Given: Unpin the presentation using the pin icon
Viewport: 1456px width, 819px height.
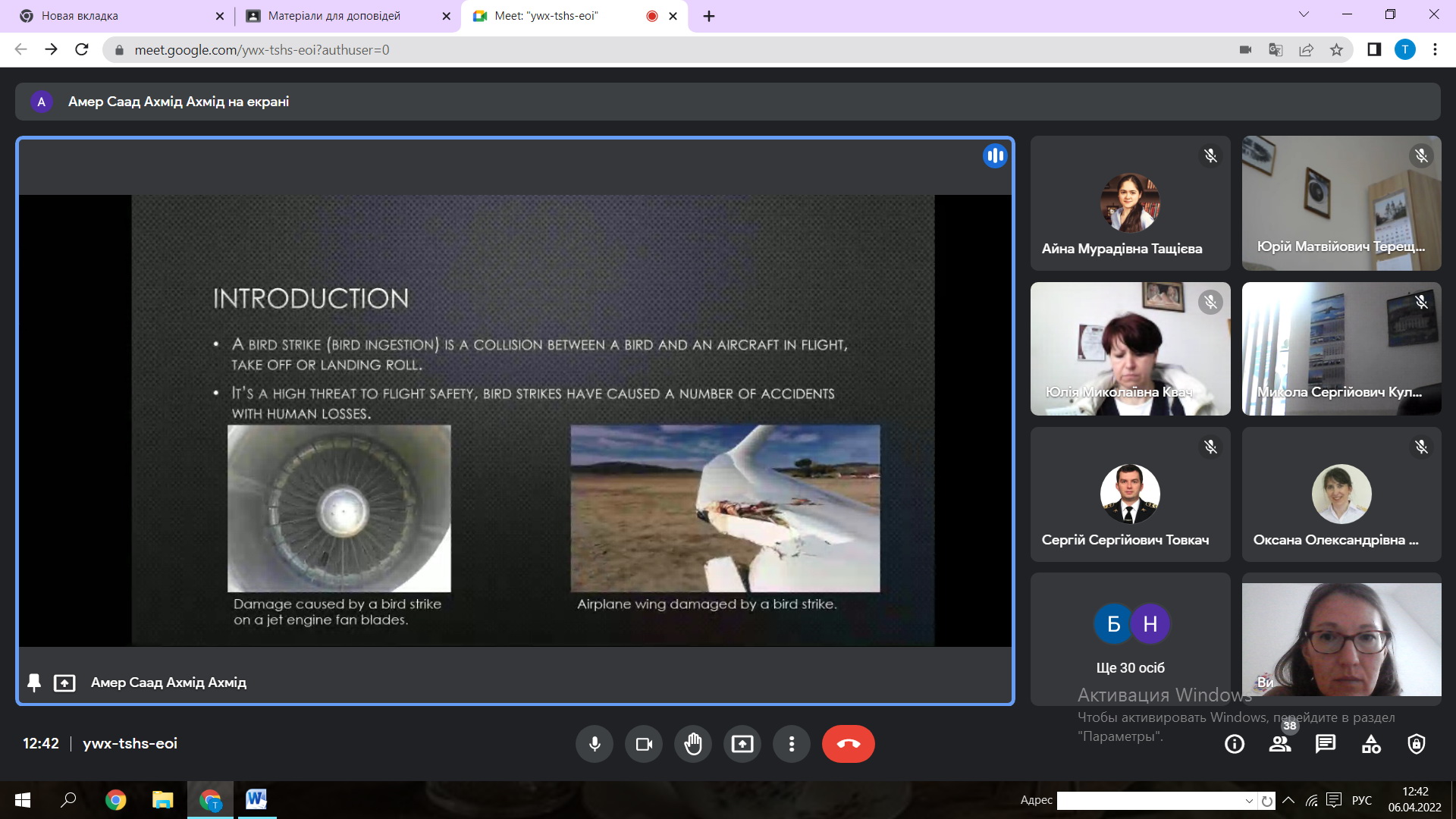Looking at the screenshot, I should coord(34,682).
